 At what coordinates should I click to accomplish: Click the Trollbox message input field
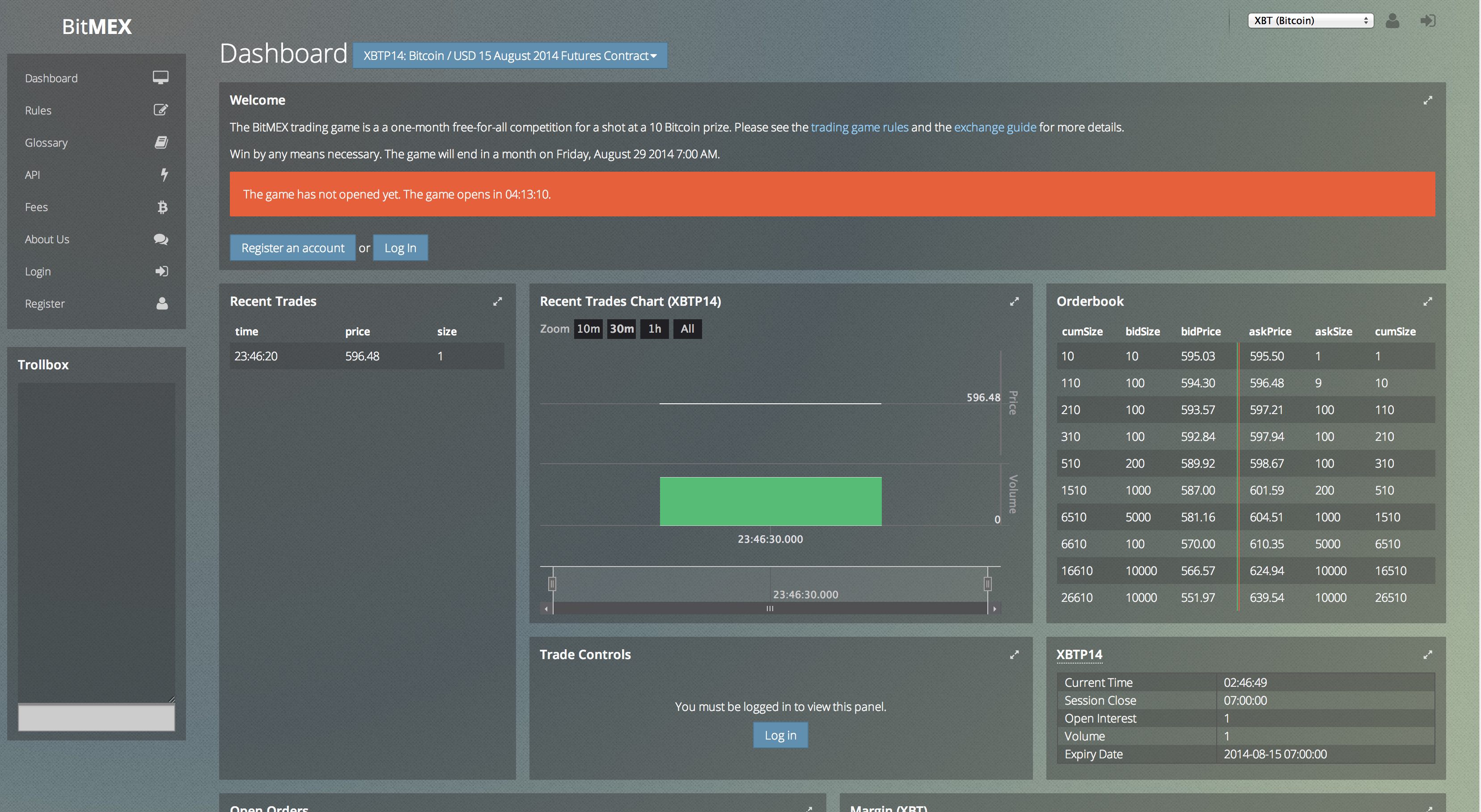pos(97,717)
